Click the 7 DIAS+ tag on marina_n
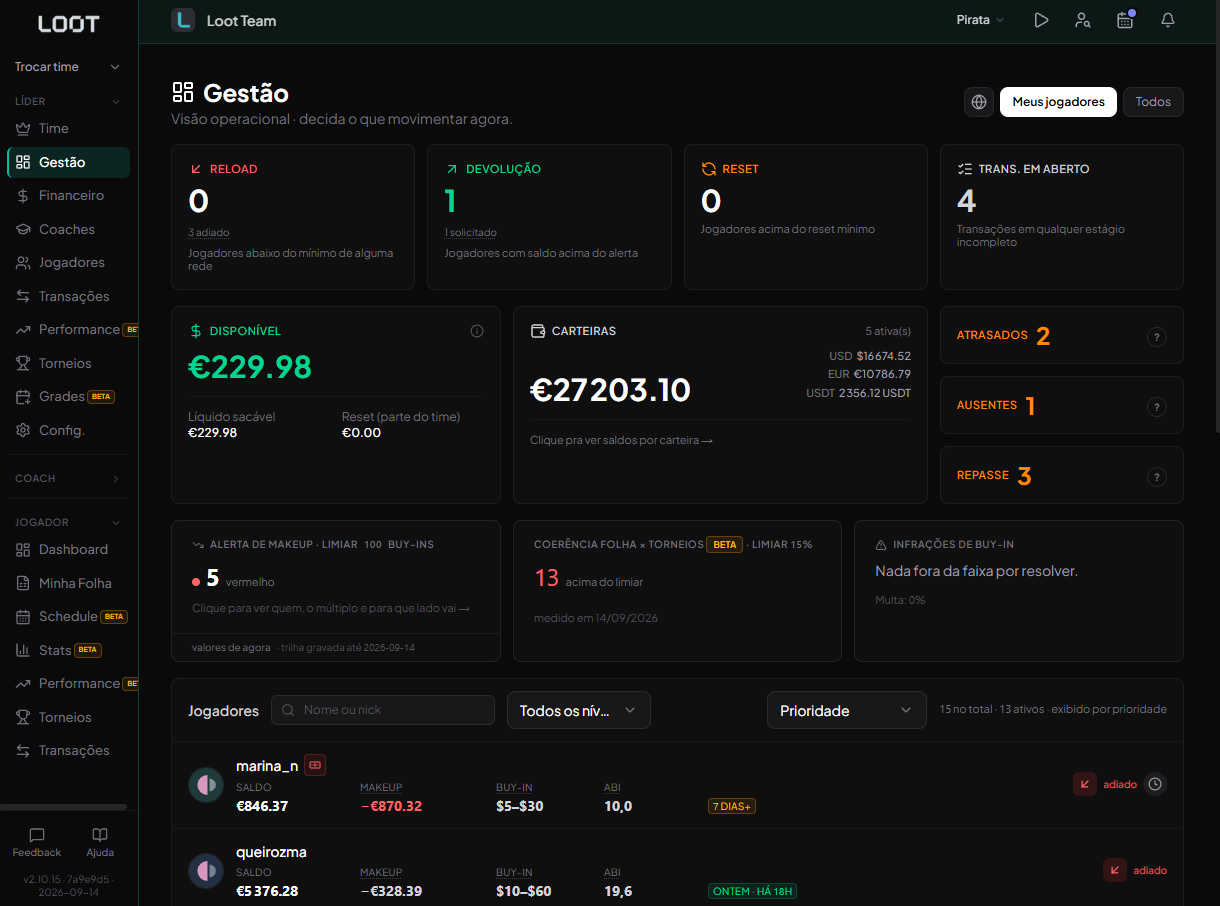1220x906 pixels. click(x=732, y=806)
